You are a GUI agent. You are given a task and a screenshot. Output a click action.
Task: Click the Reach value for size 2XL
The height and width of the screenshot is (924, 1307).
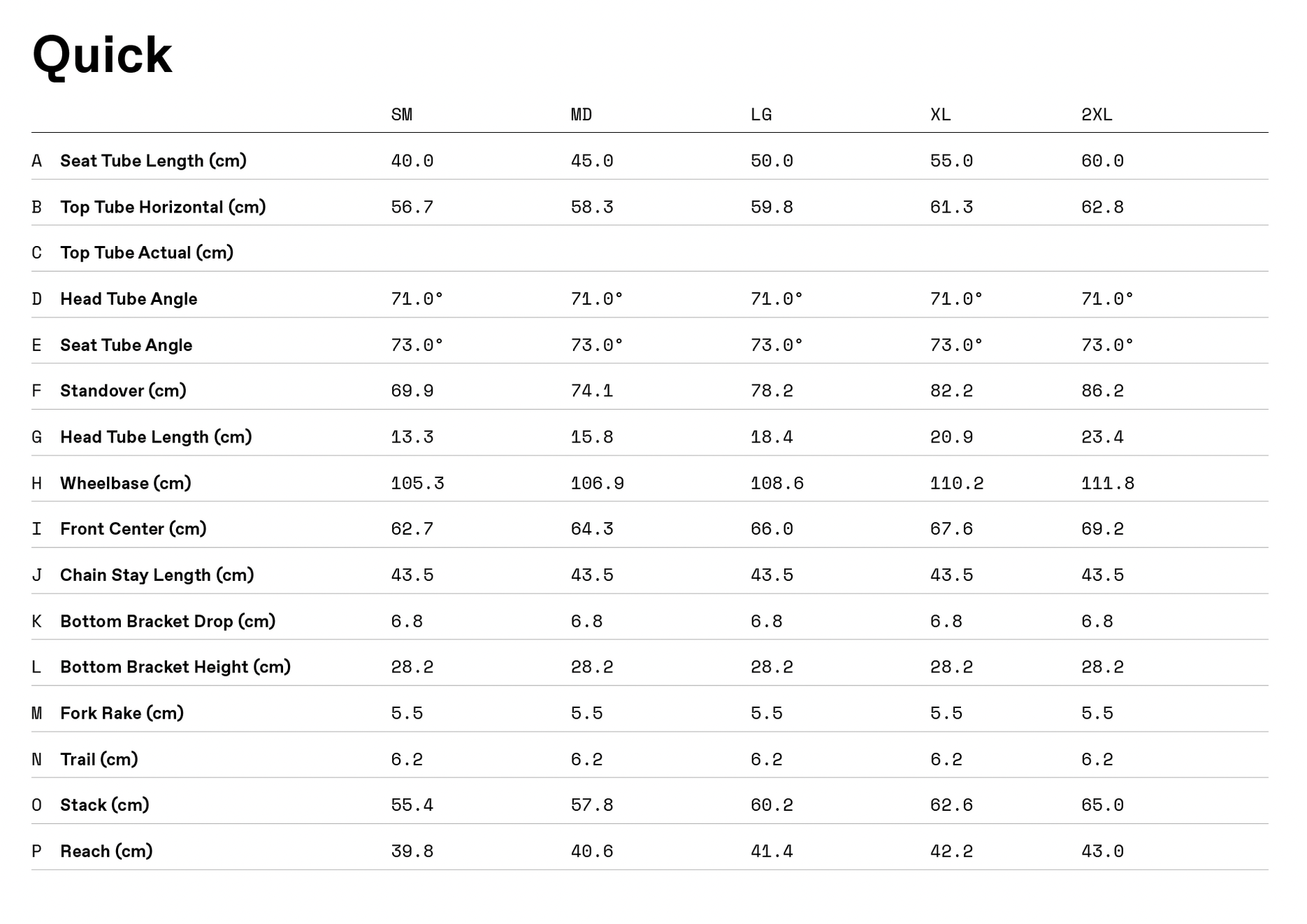coord(1102,851)
